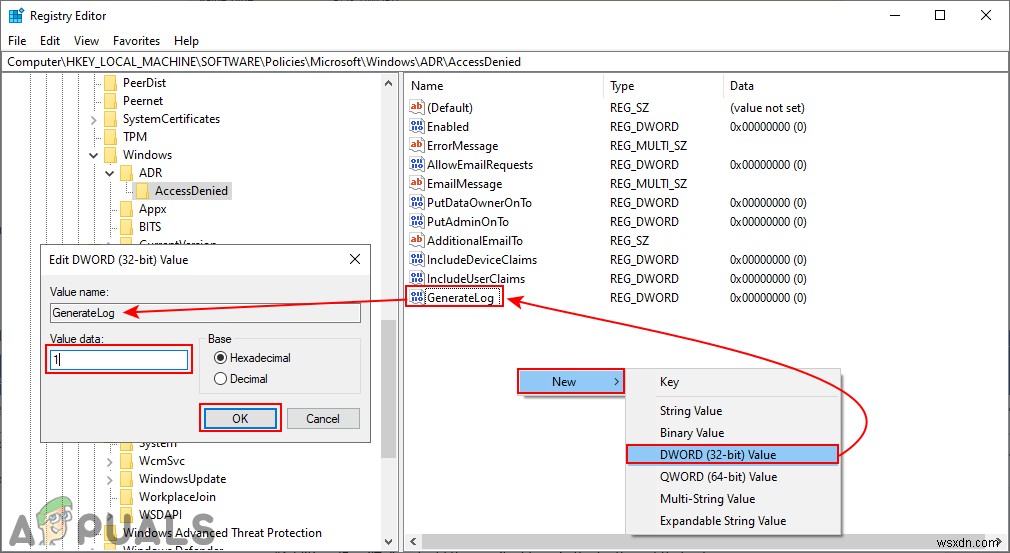Viewport: 1010px width, 553px height.
Task: Select the (Default) string value icon
Action: [x=417, y=108]
